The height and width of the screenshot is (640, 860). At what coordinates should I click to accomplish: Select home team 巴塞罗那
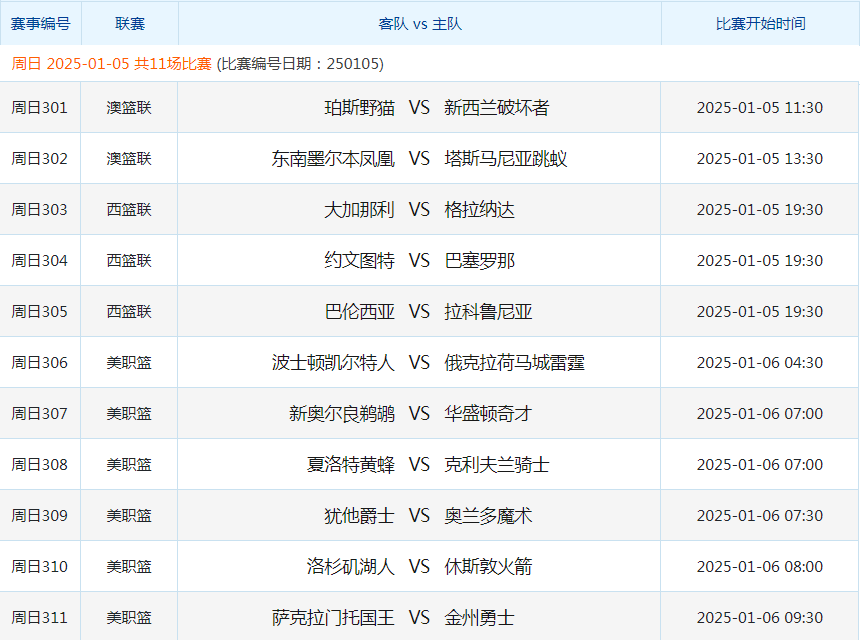(x=479, y=260)
